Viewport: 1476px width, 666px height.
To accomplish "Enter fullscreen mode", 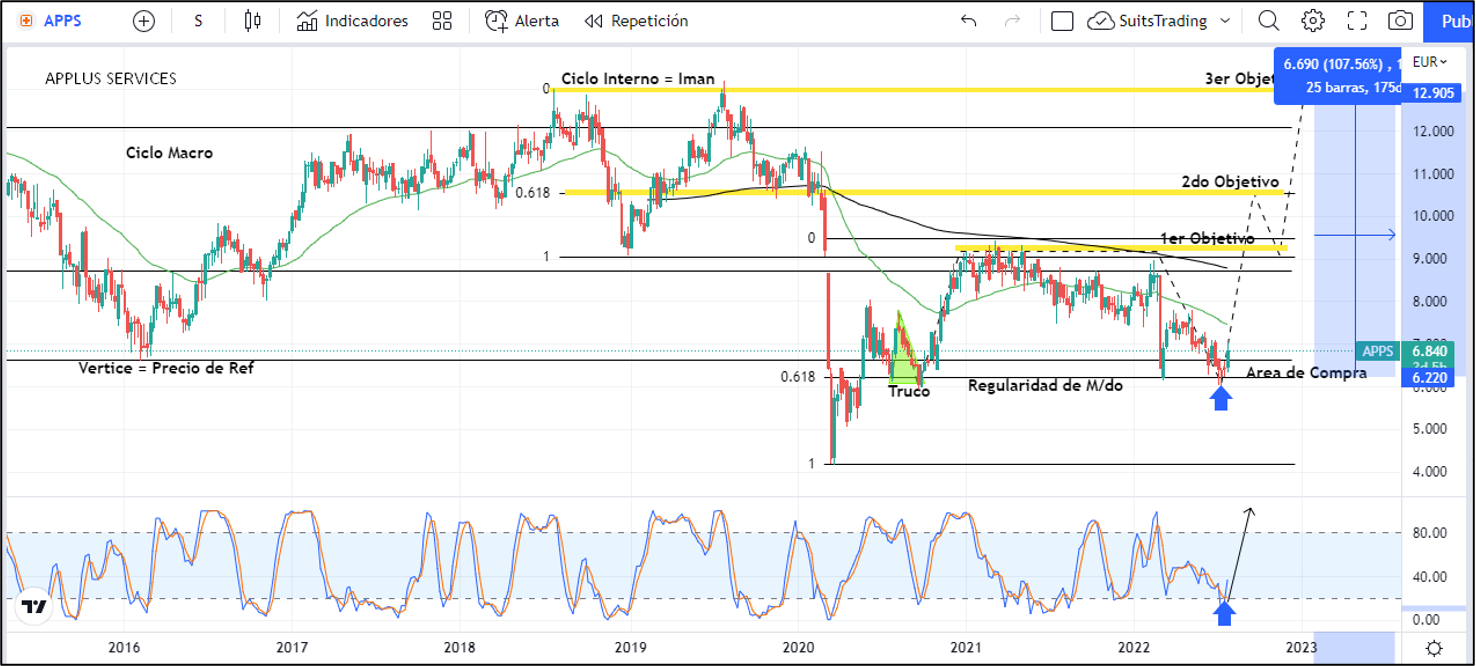I will (1357, 21).
